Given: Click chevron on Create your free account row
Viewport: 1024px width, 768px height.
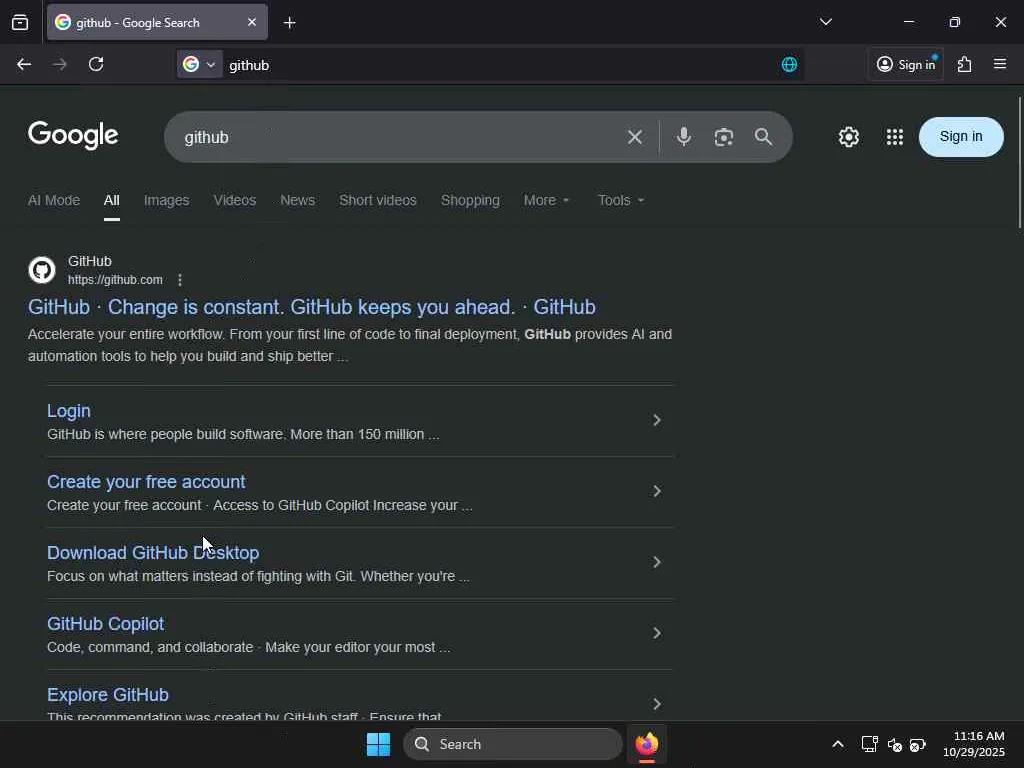Looking at the screenshot, I should tap(657, 491).
